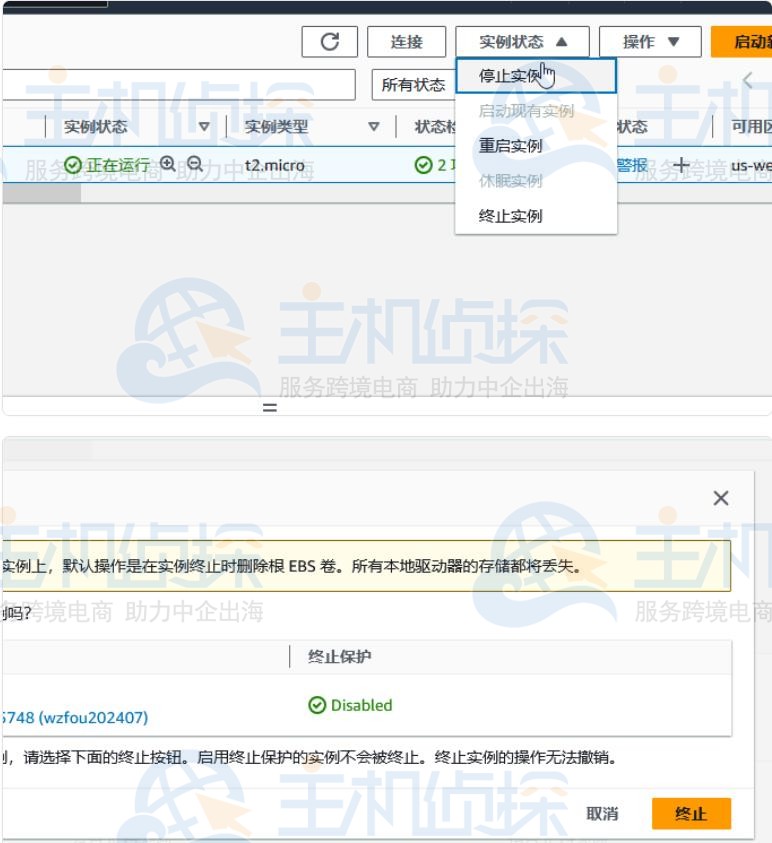Refresh the instance list

tap(330, 41)
